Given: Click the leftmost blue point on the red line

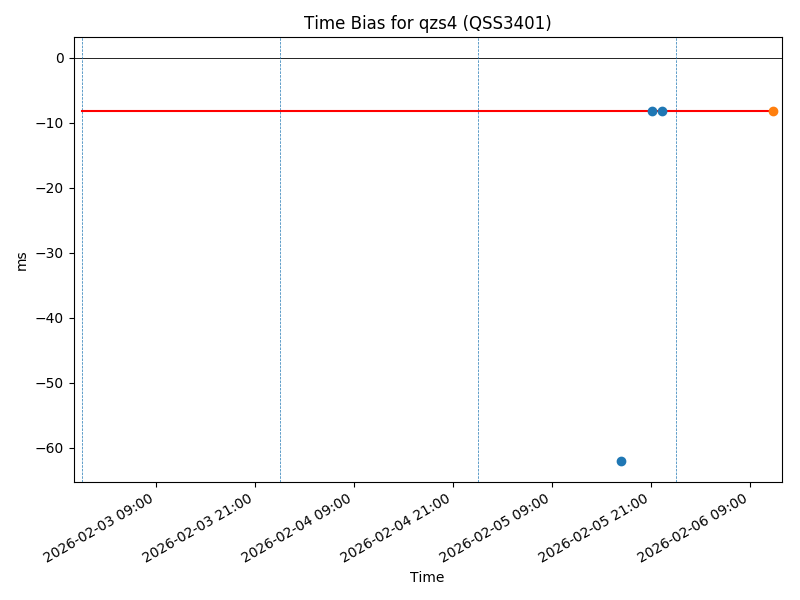Looking at the screenshot, I should (x=652, y=111).
